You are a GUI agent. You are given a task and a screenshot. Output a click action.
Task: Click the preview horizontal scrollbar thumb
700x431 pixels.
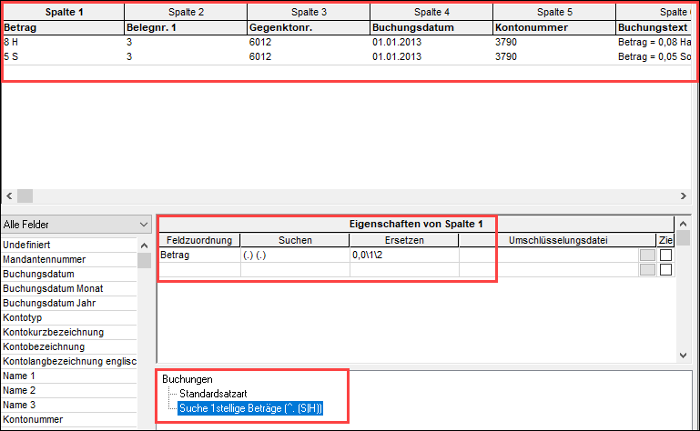click(x=25, y=196)
